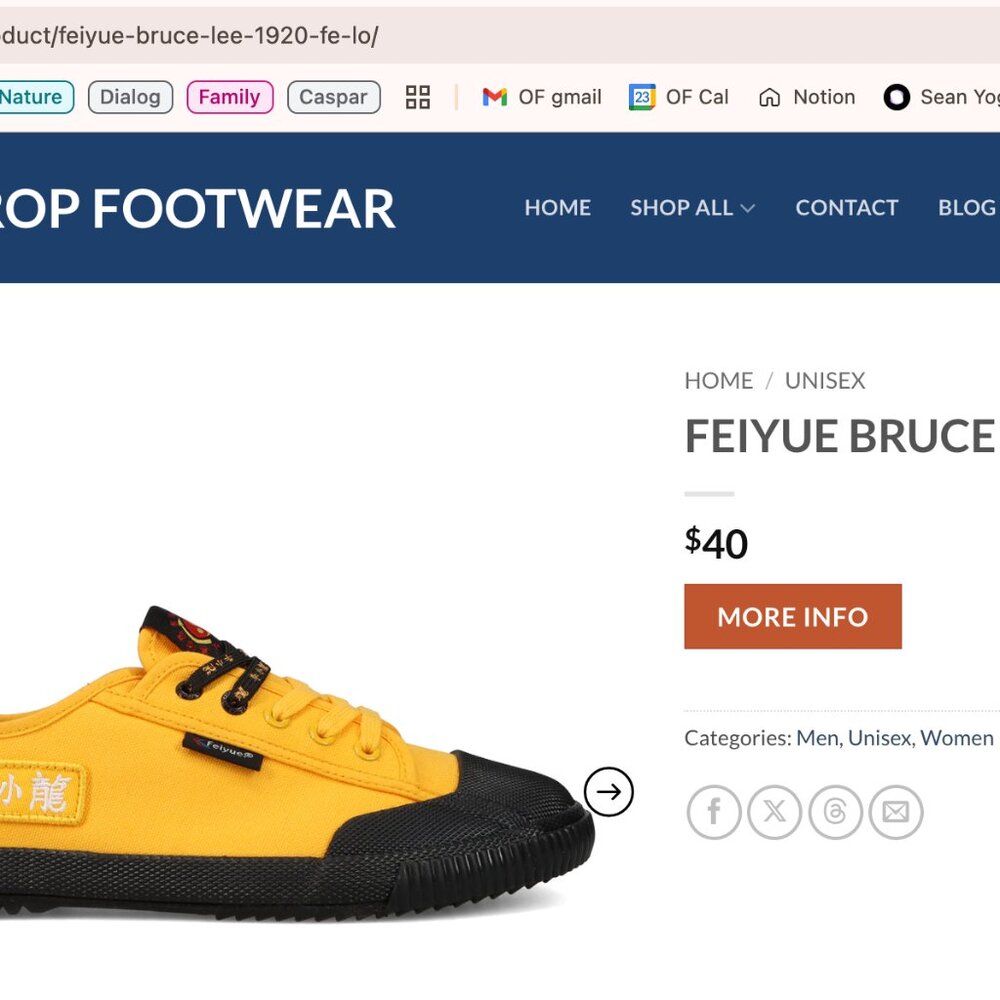The width and height of the screenshot is (1000, 1000).
Task: Share the product via the X icon
Action: 775,812
